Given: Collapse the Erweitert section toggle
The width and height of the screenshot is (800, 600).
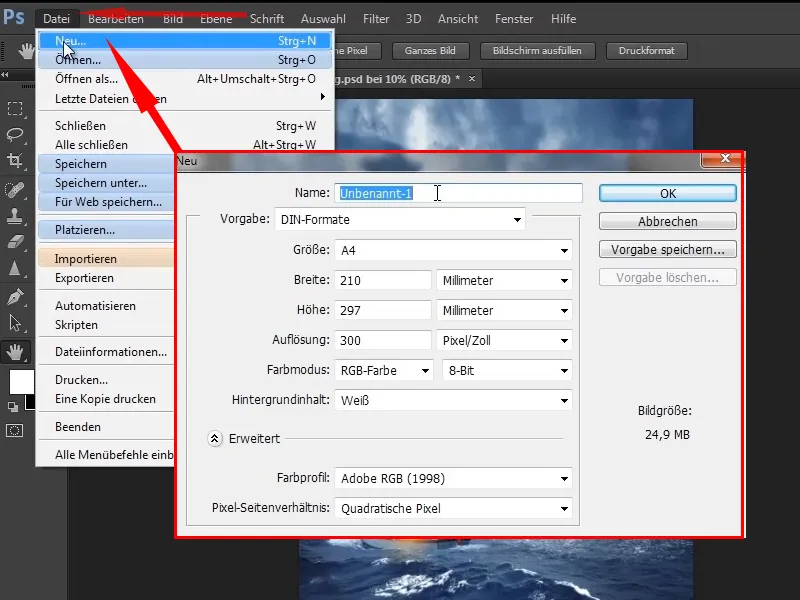Looking at the screenshot, I should tap(215, 438).
